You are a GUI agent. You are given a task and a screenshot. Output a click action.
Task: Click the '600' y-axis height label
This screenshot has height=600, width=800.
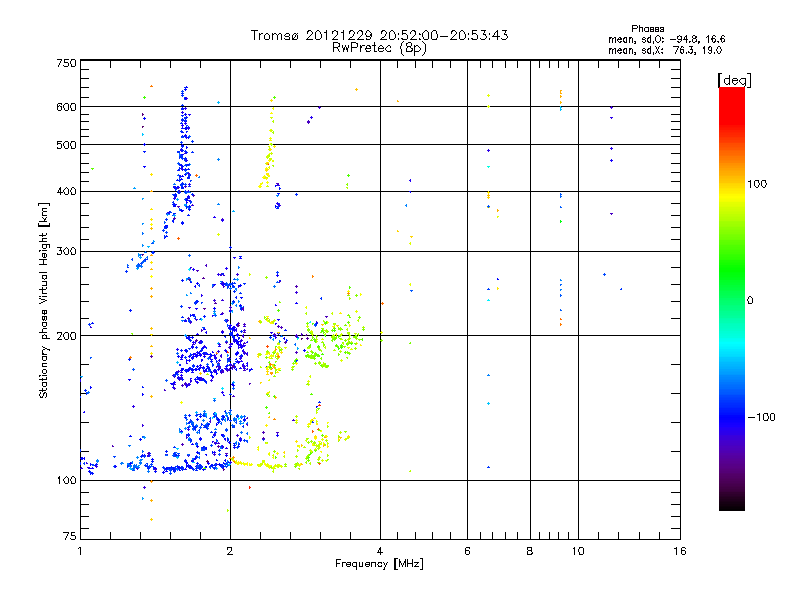(x=66, y=107)
